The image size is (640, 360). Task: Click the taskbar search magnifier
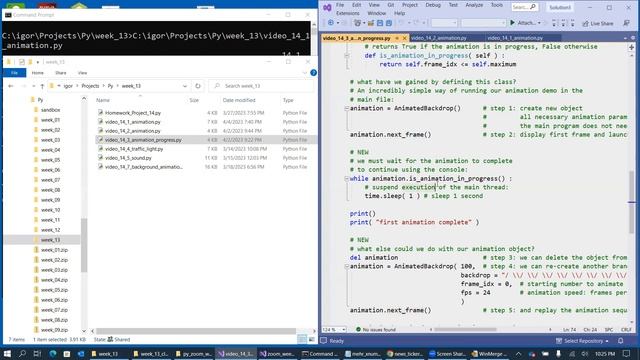pos(22,353)
